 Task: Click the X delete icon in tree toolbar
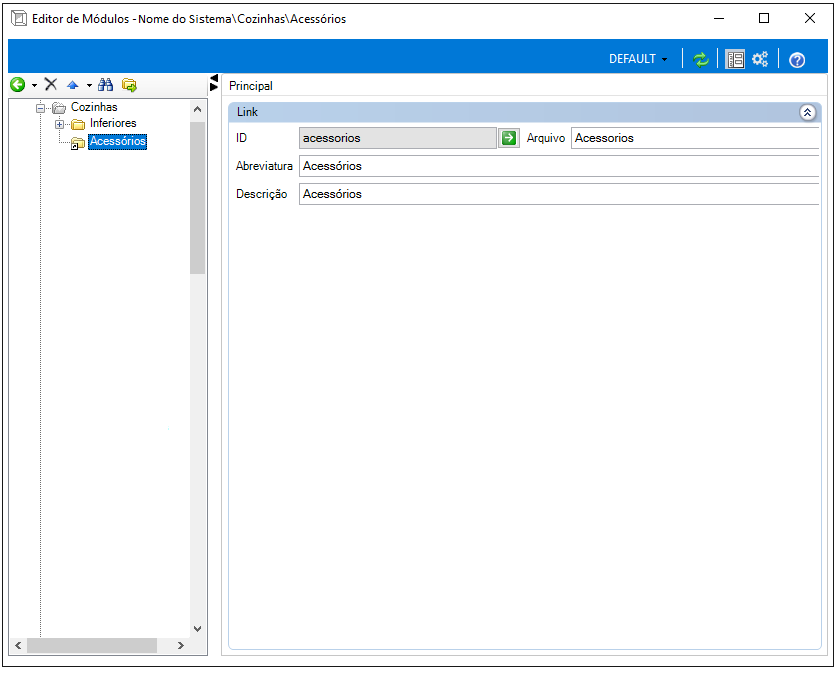[x=51, y=86]
